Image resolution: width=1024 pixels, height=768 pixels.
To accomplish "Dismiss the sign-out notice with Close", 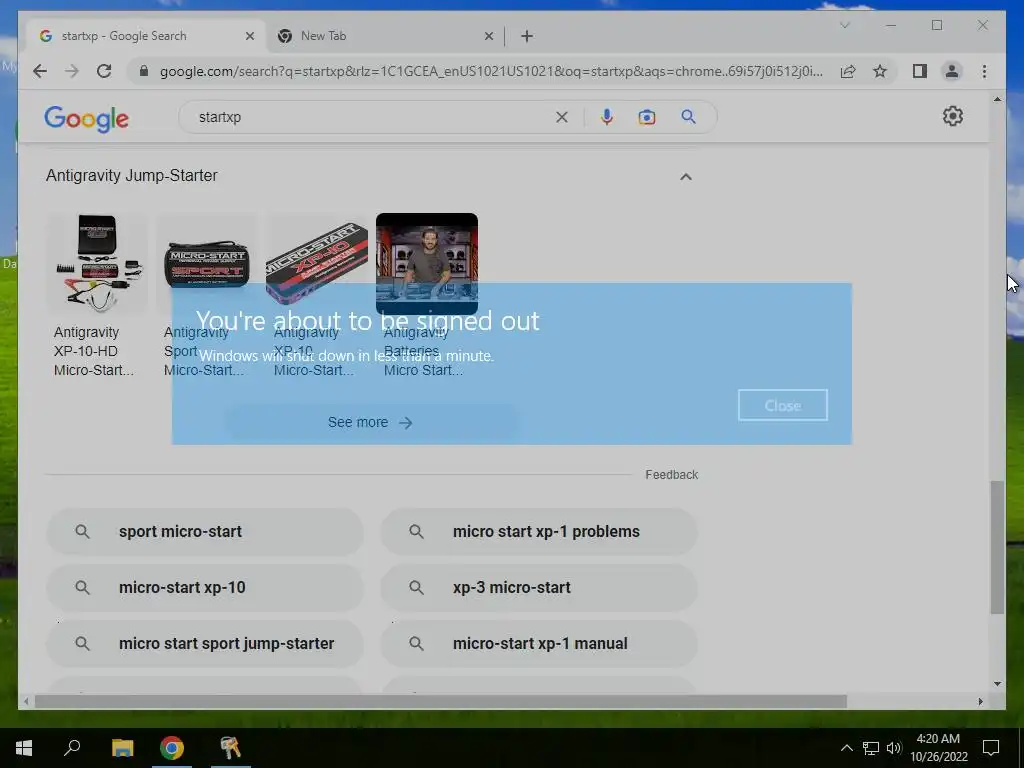I will coord(782,406).
